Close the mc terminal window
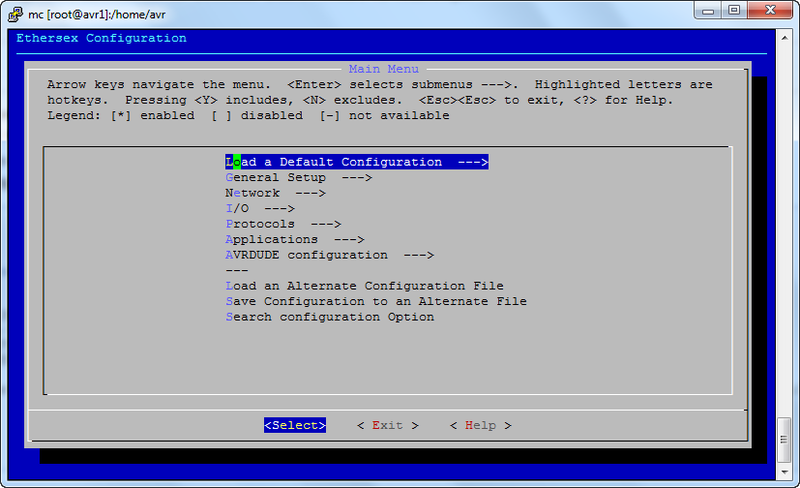 pos(770,10)
